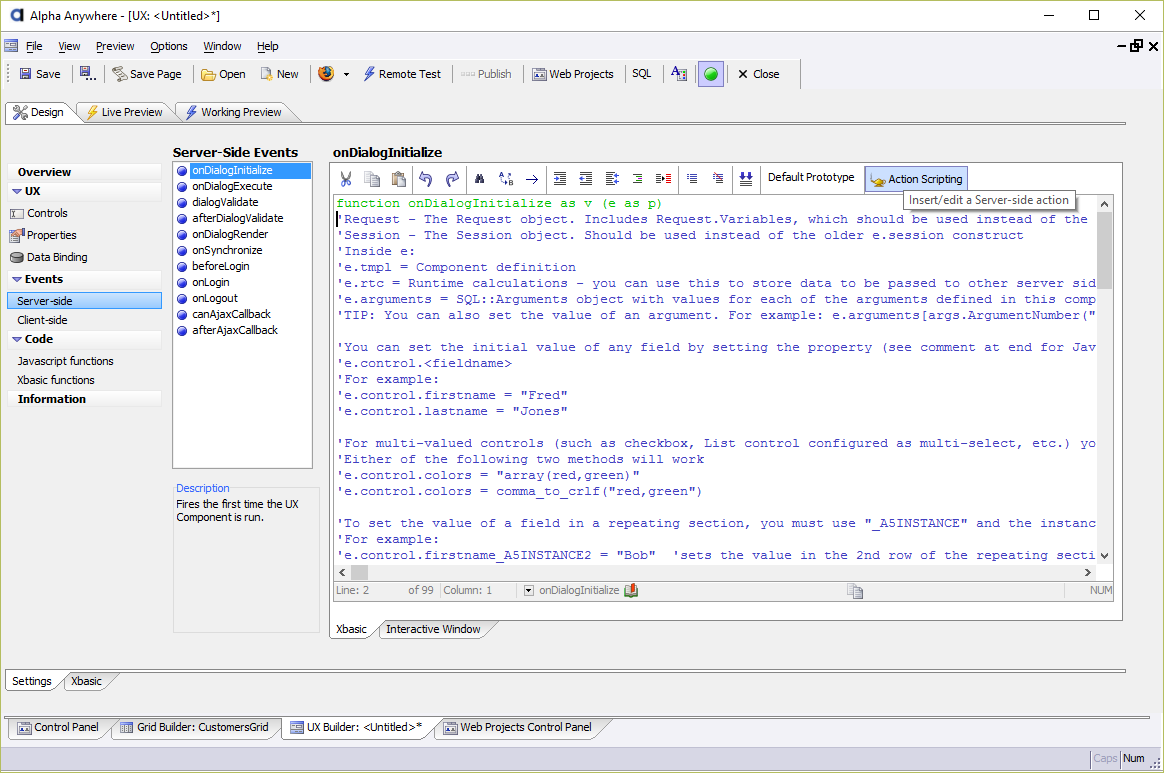Select the lower Xbasic tab beside Settings
This screenshot has height=773, width=1164.
[x=86, y=681]
